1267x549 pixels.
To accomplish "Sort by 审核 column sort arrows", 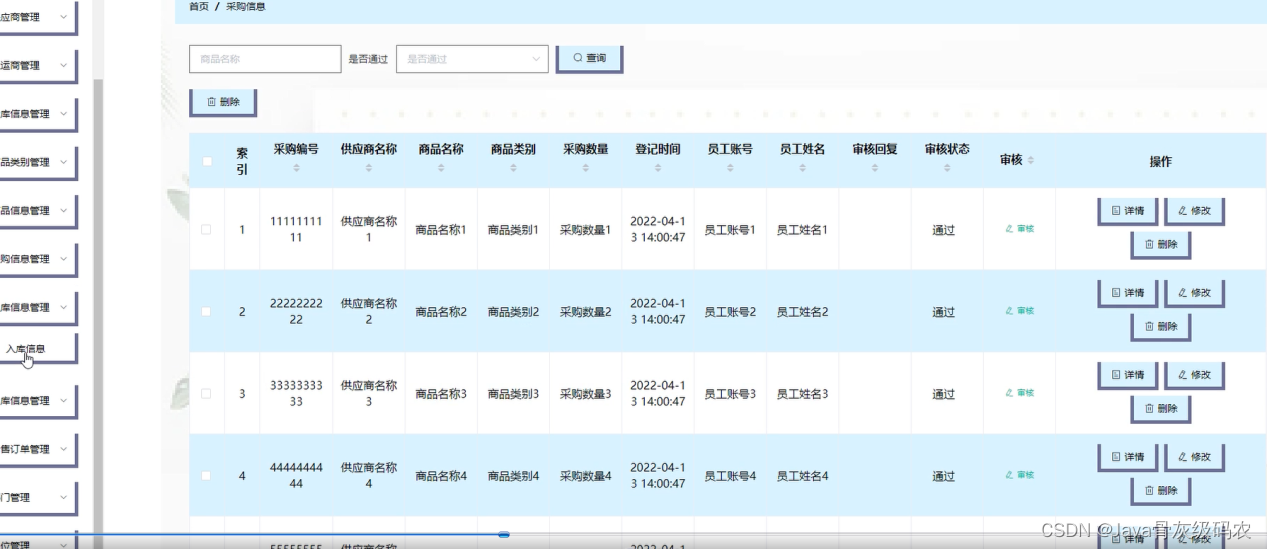I will click(x=1031, y=160).
